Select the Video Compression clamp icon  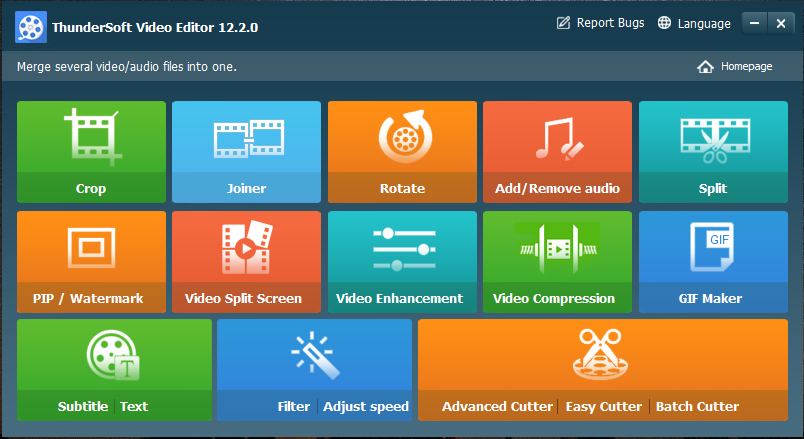(x=557, y=249)
